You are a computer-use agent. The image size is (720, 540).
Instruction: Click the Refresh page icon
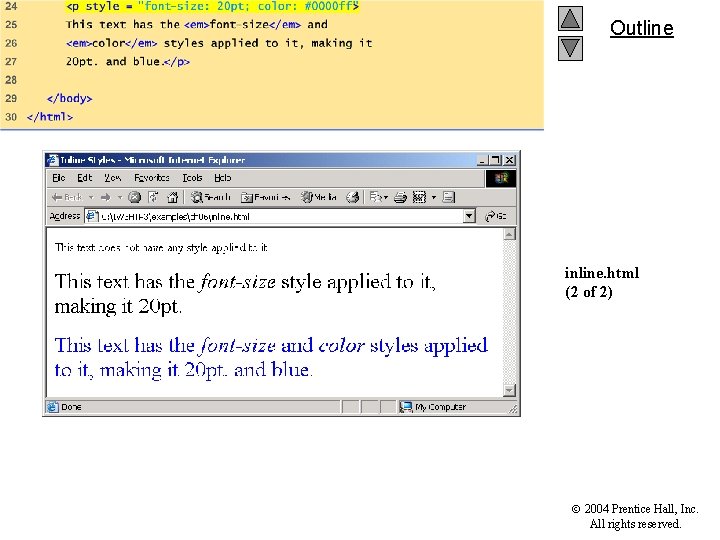153,197
